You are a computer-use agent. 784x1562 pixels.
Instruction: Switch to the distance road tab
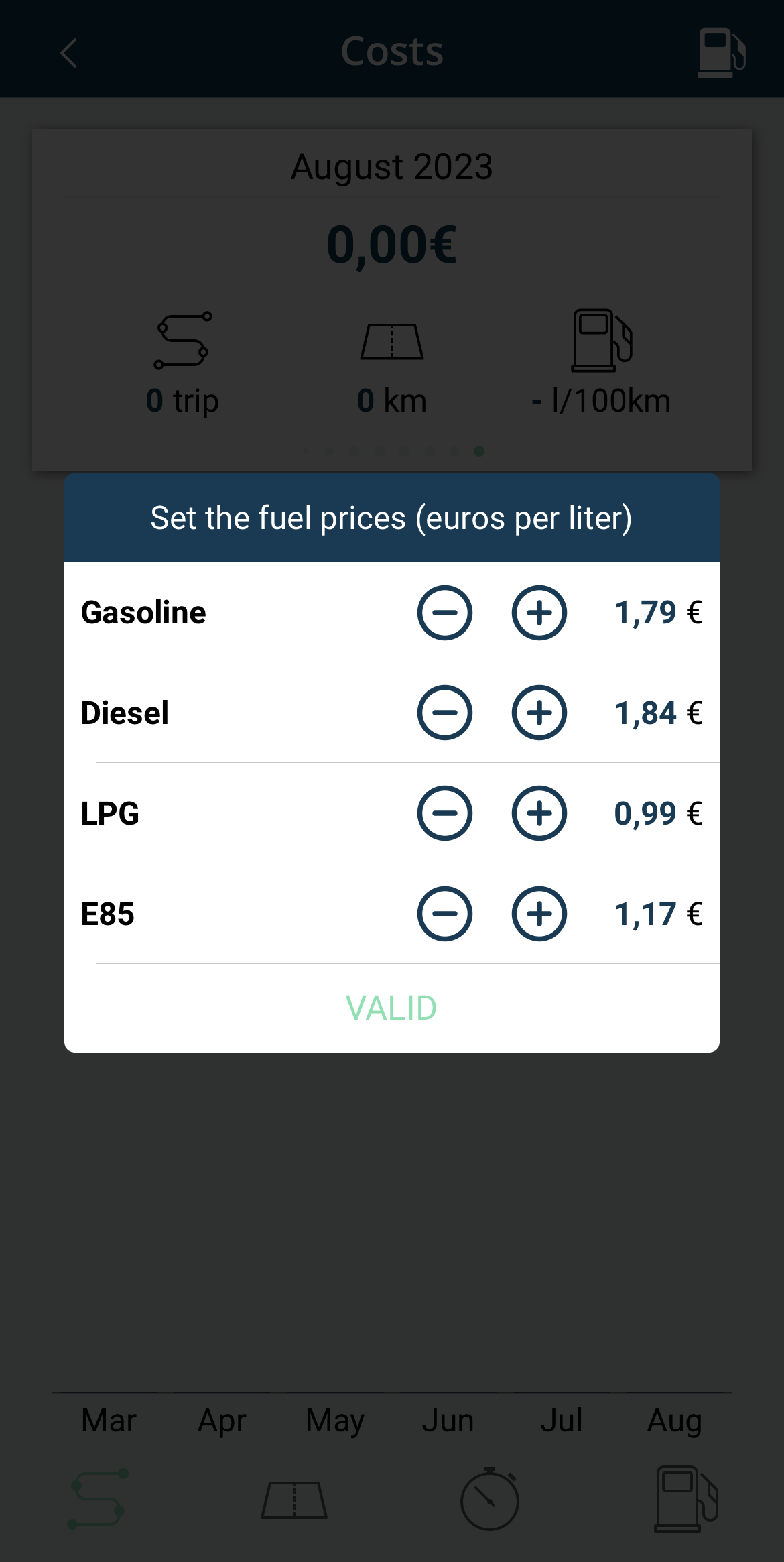[293, 1499]
